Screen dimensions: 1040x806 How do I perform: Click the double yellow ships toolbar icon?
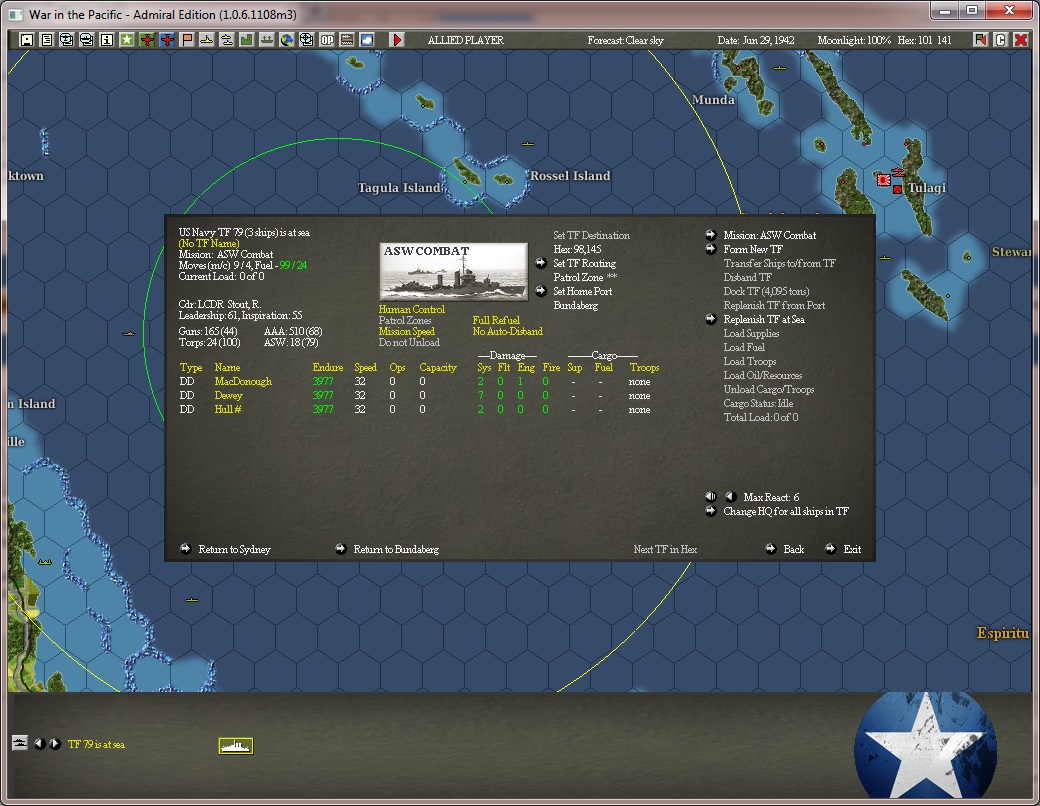tap(227, 40)
